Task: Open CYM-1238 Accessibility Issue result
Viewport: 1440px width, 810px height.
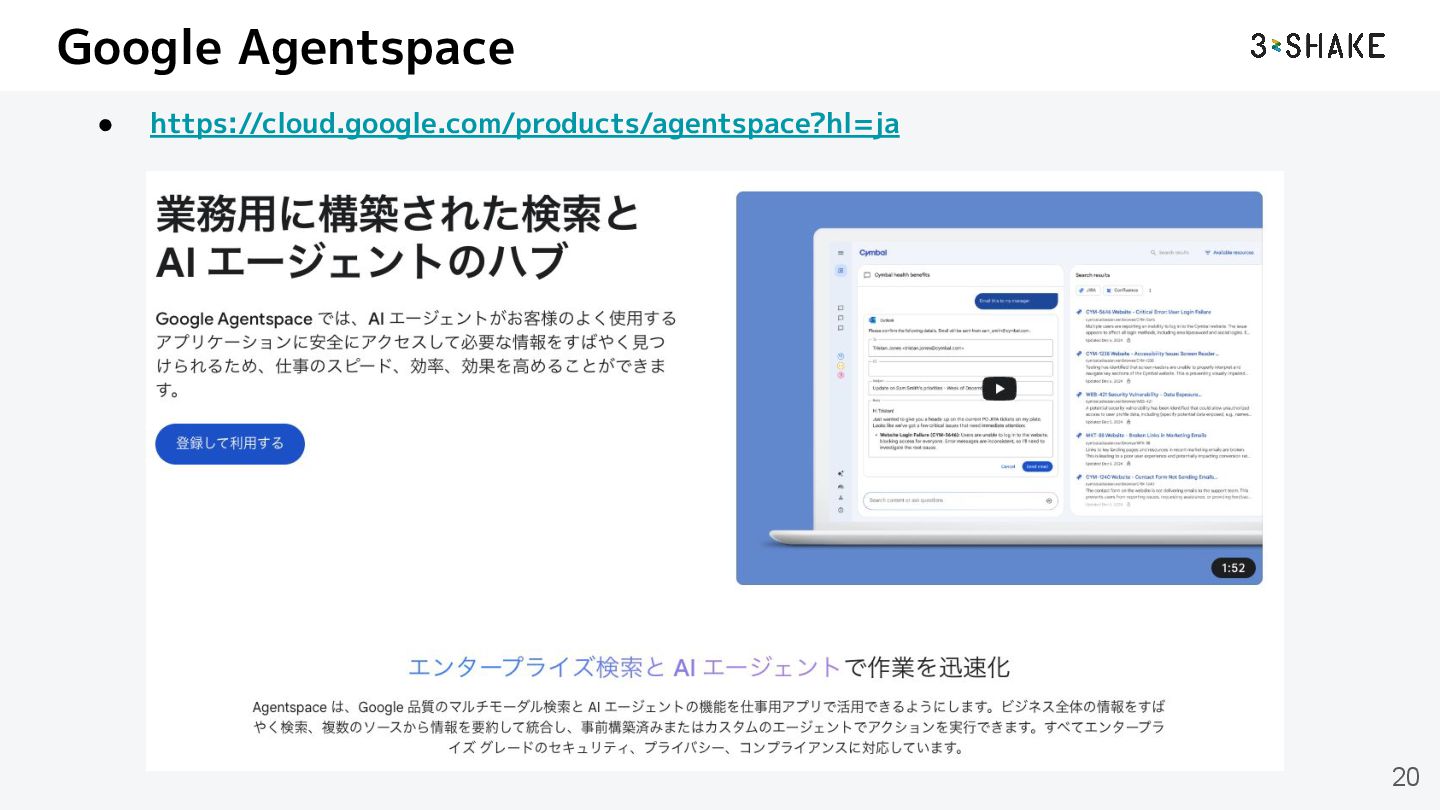Action: point(1152,353)
